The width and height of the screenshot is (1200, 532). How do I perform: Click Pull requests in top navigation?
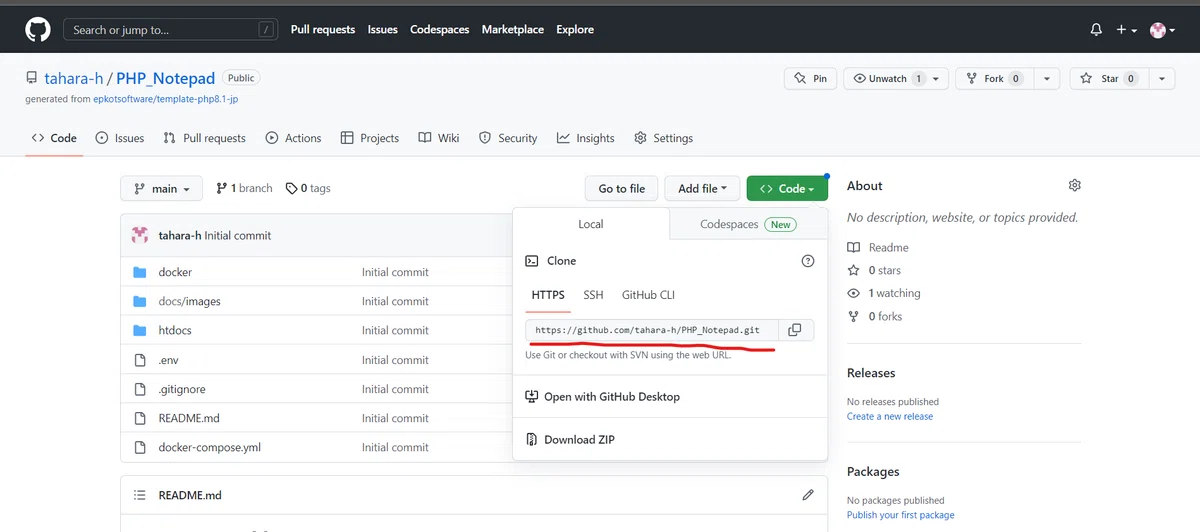[x=323, y=30]
